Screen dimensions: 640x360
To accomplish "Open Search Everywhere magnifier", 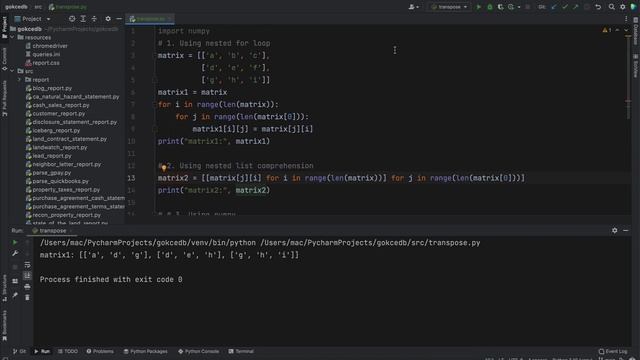I will [611, 7].
